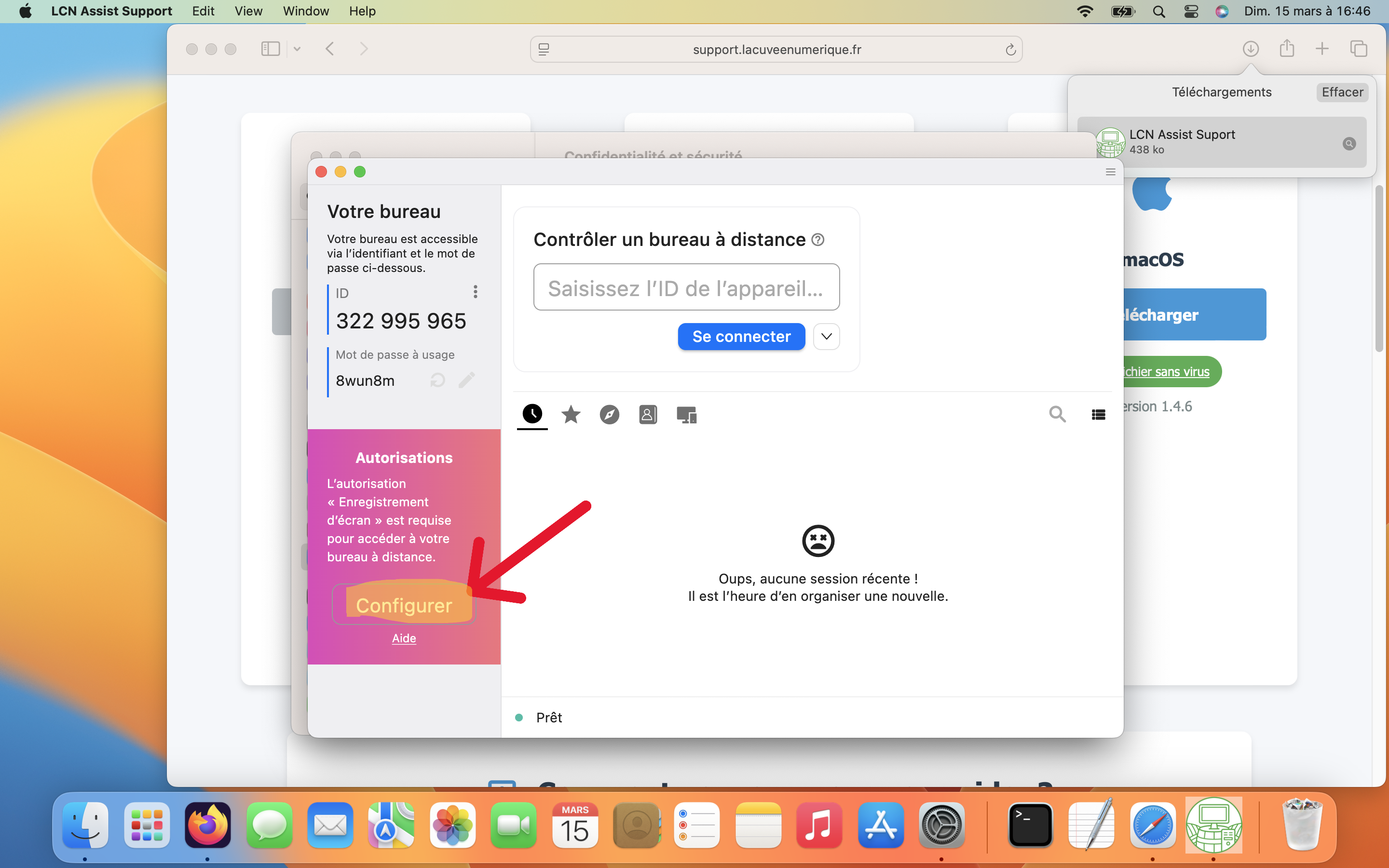1389x868 pixels.
Task: Open the address book tab
Action: click(x=647, y=415)
